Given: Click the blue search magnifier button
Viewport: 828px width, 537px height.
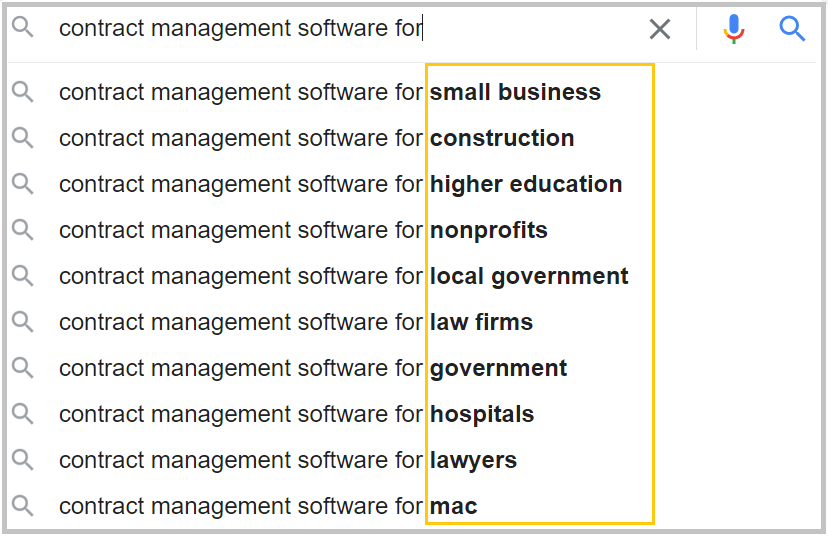Looking at the screenshot, I should click(x=792, y=29).
